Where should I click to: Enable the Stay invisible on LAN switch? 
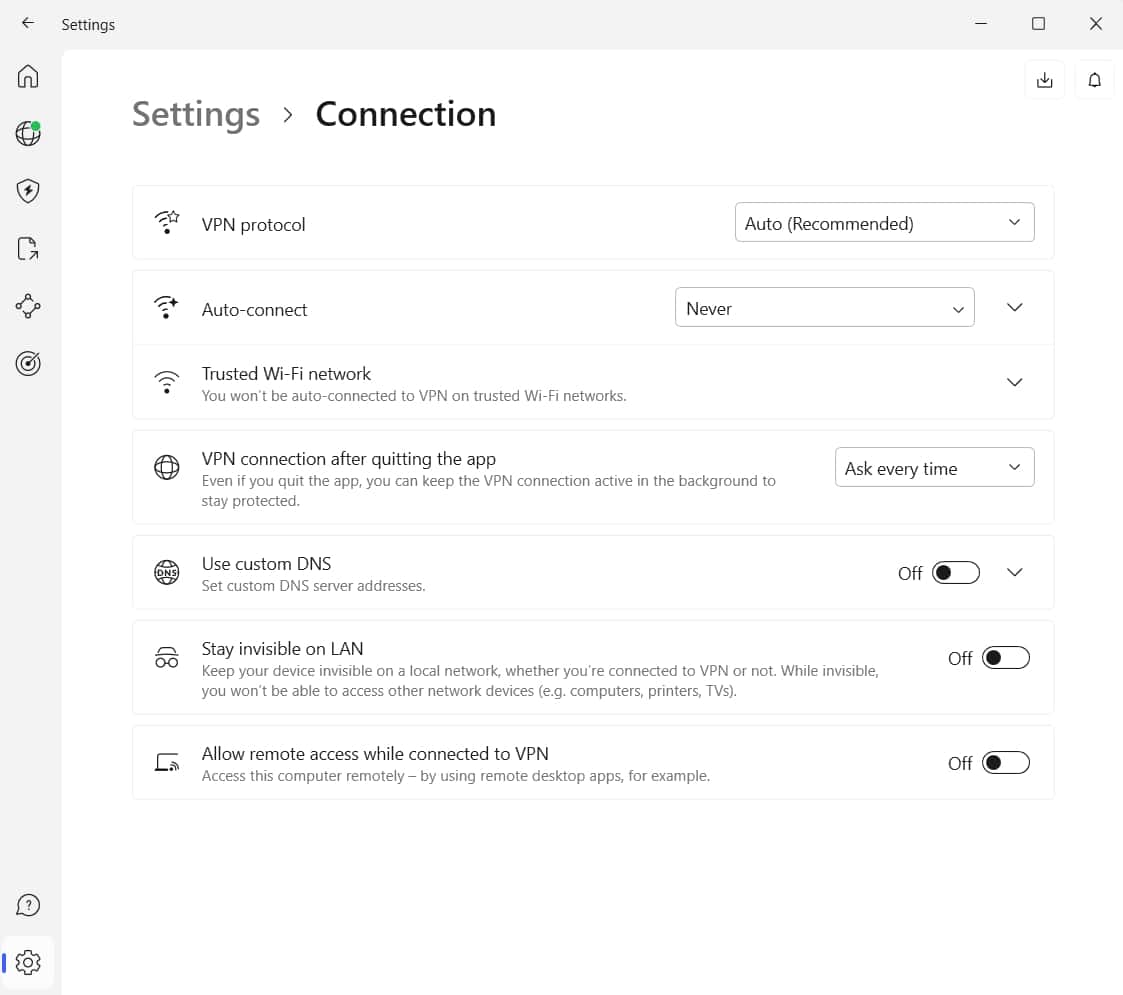click(1006, 658)
